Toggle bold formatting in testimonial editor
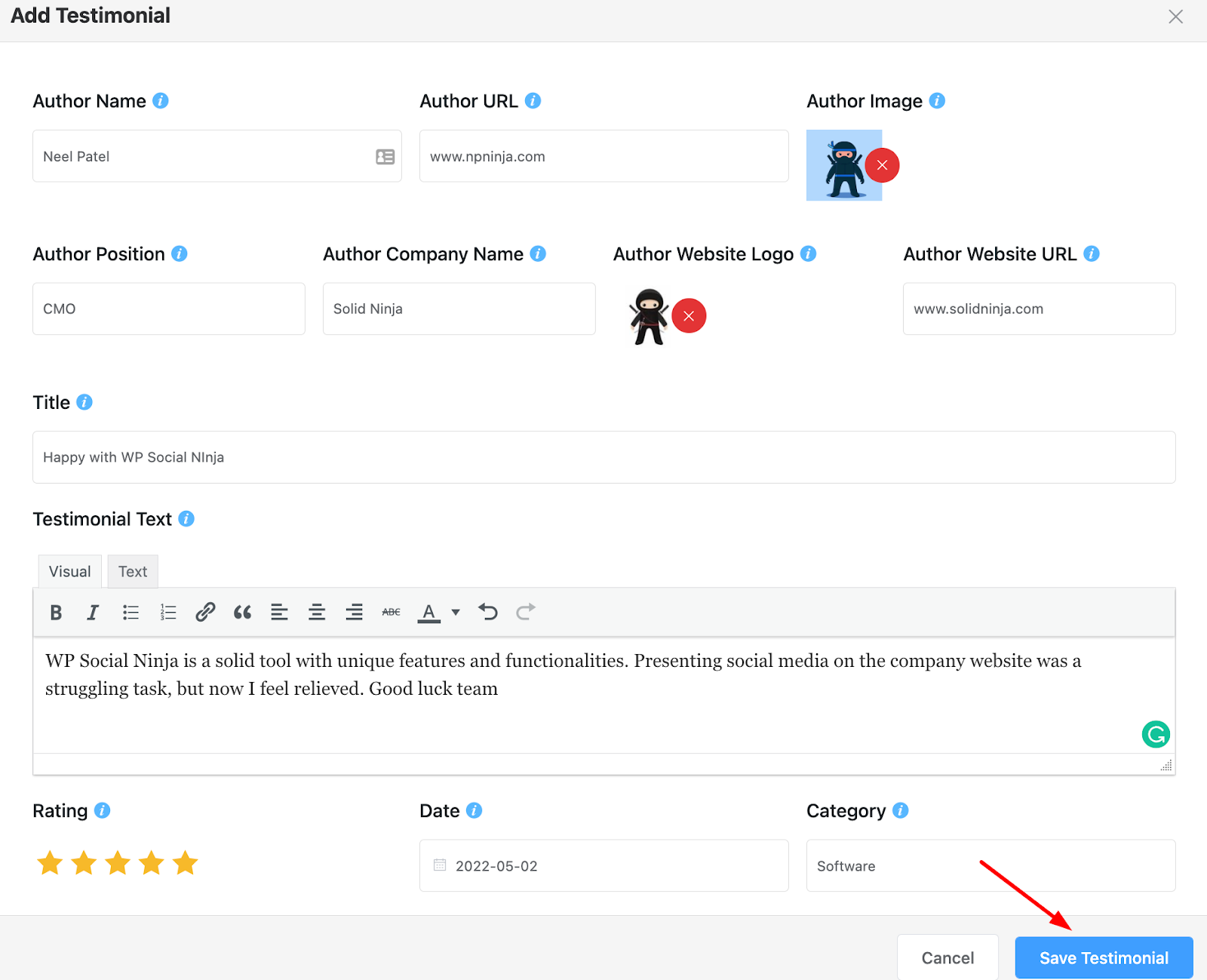The width and height of the screenshot is (1207, 980). click(x=56, y=612)
